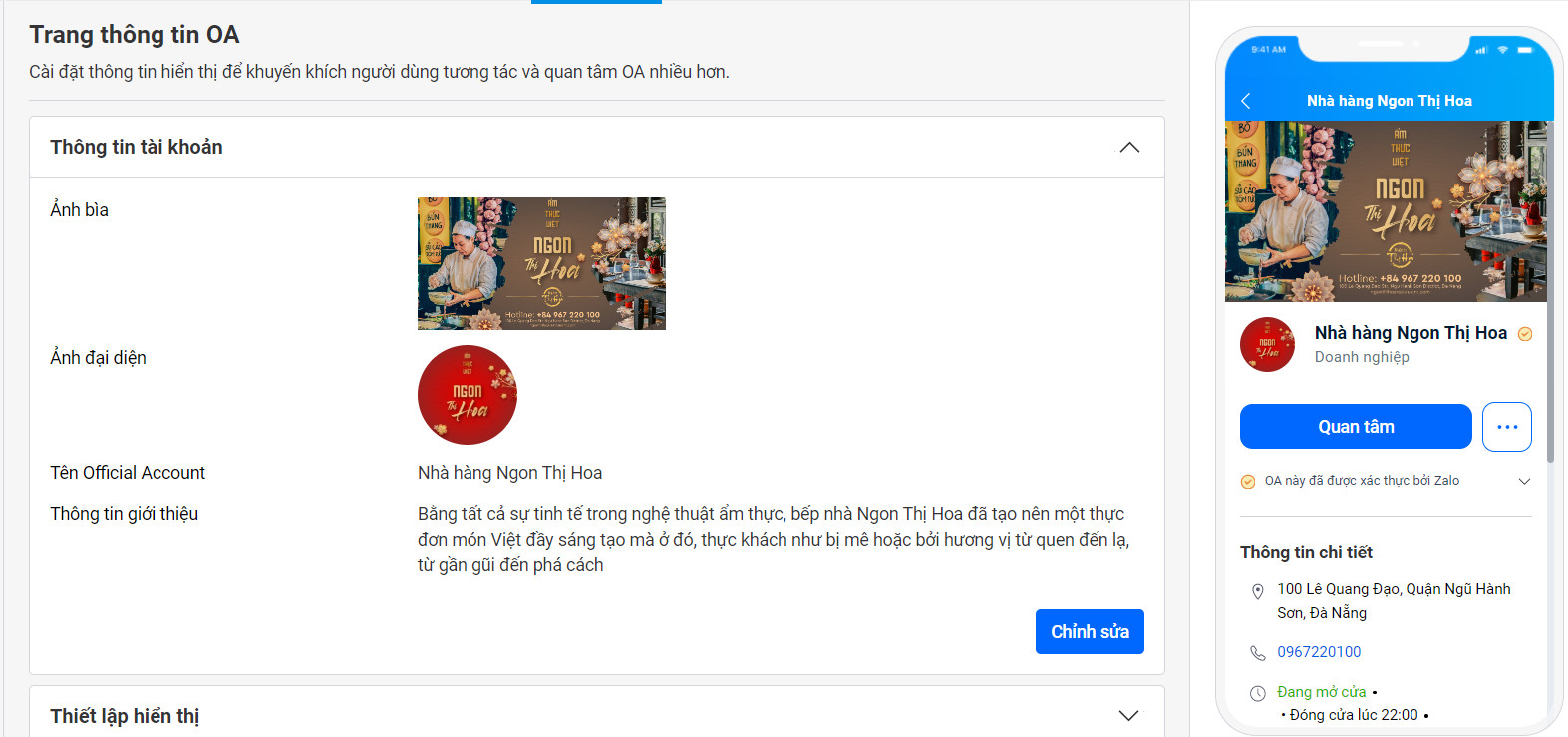Viewport: 1568px width, 737px height.
Task: Click the bold 'Nhà hàng Ngon Thị Hoa' preview name
Action: [x=1411, y=333]
